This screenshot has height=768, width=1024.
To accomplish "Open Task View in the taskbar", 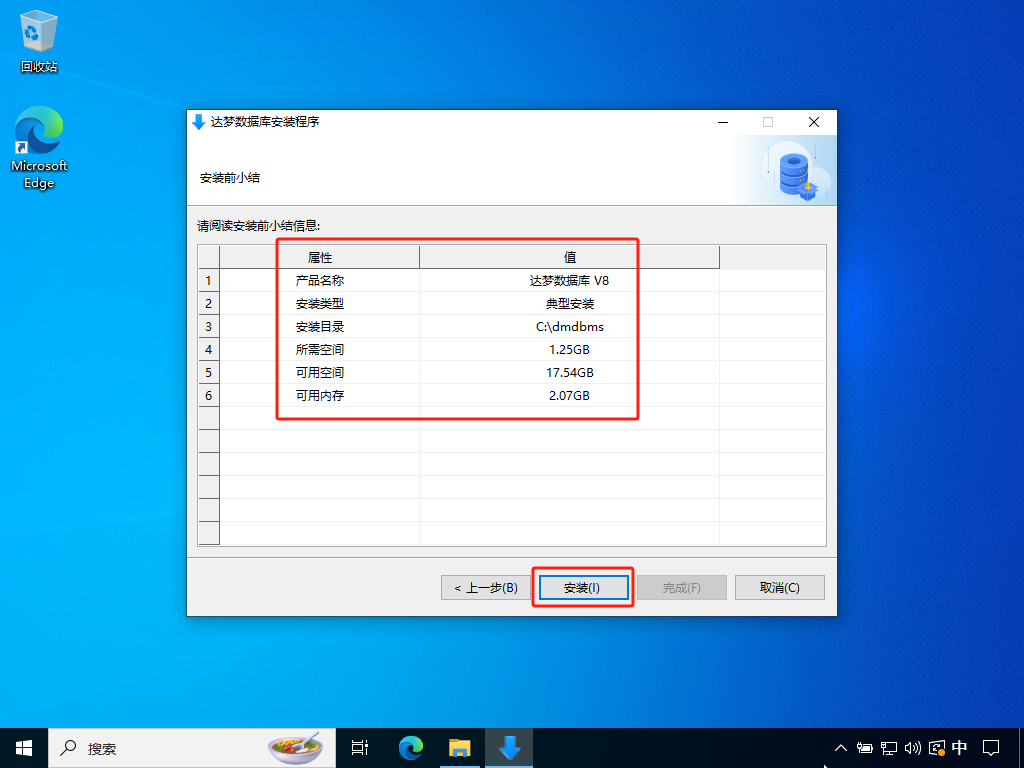I will coord(360,748).
